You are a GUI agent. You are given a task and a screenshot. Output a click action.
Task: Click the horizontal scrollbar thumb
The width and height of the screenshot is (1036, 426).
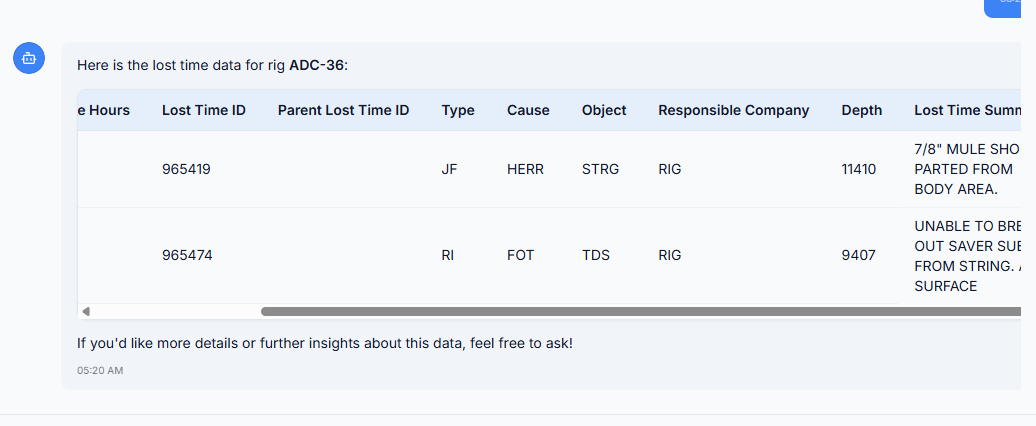point(640,312)
